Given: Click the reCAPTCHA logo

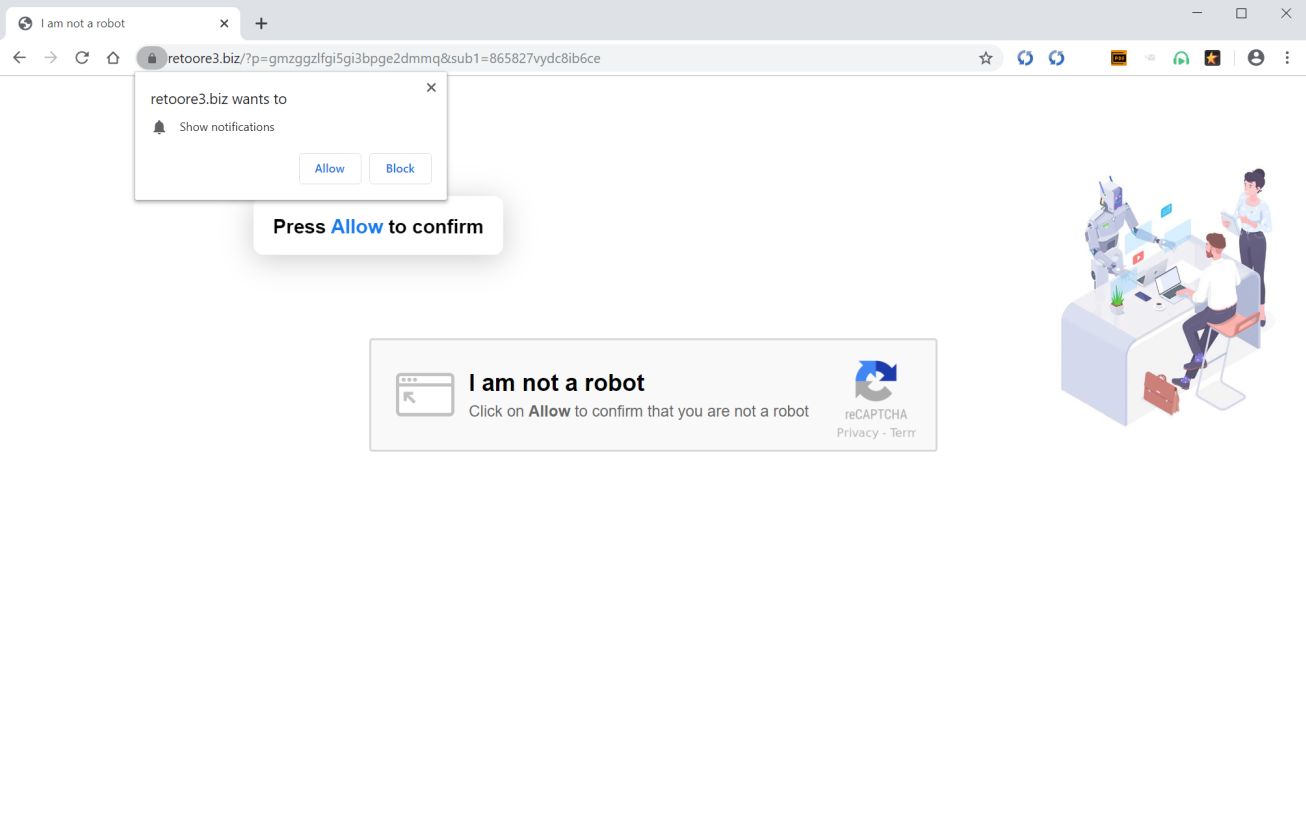Looking at the screenshot, I should (x=876, y=381).
